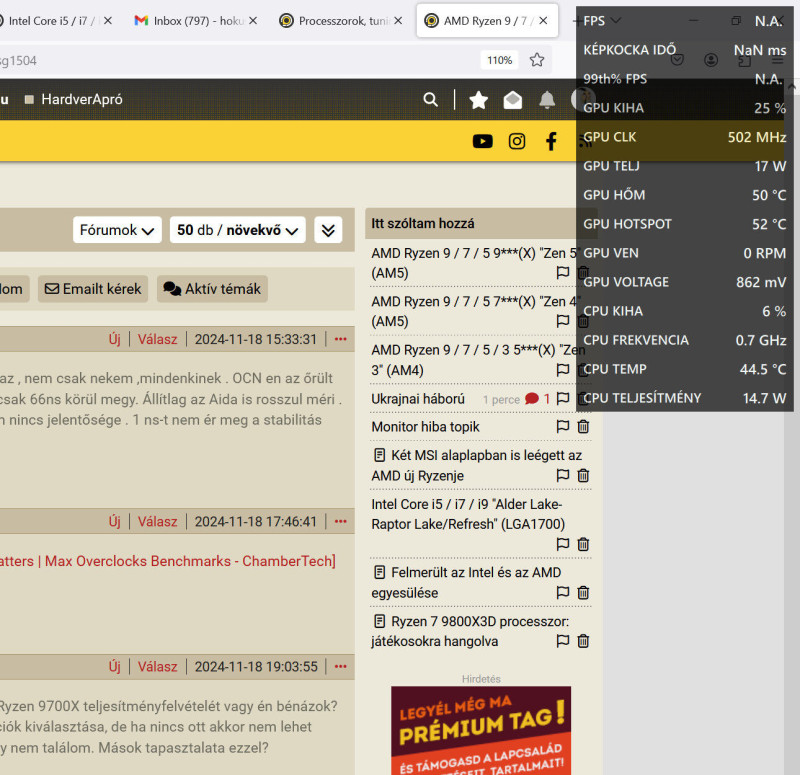Open options menu of 15:33:31 post
Screen dimensions: 800x775
341,339
